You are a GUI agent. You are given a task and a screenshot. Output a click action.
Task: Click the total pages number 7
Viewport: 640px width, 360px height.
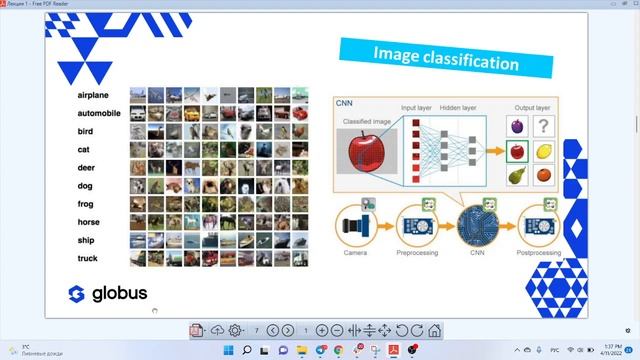click(x=257, y=331)
